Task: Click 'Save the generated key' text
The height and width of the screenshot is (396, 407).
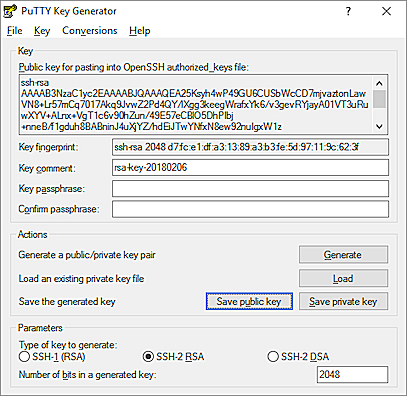Action: (67, 302)
